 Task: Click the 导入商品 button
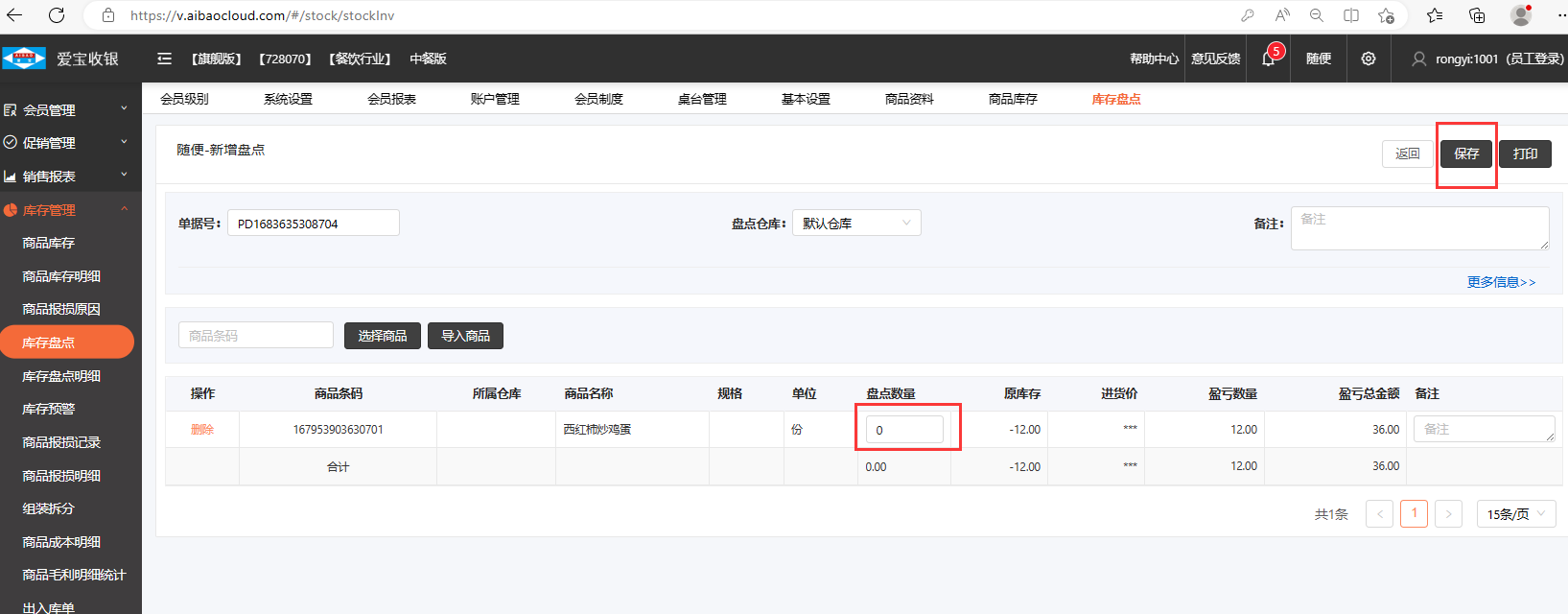465,336
